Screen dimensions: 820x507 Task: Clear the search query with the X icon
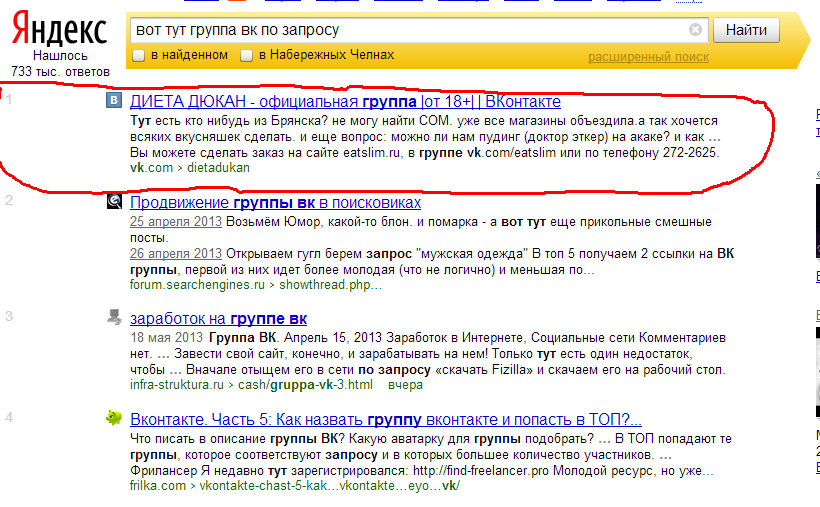tap(695, 30)
